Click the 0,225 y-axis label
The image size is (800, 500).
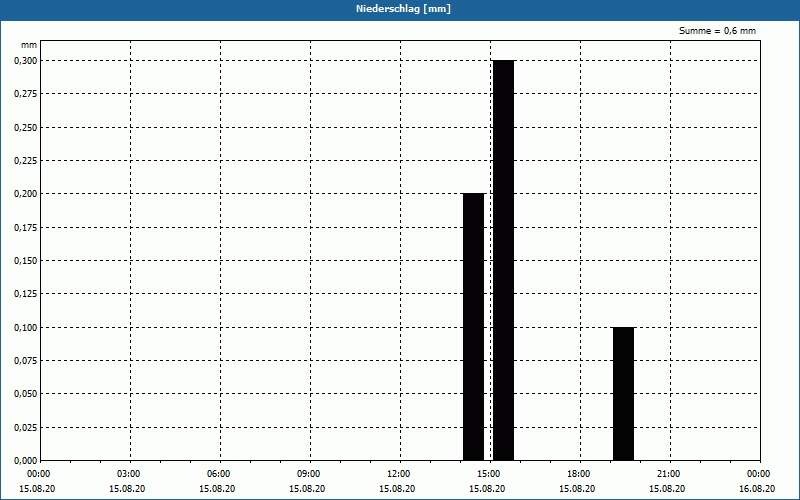(26, 161)
